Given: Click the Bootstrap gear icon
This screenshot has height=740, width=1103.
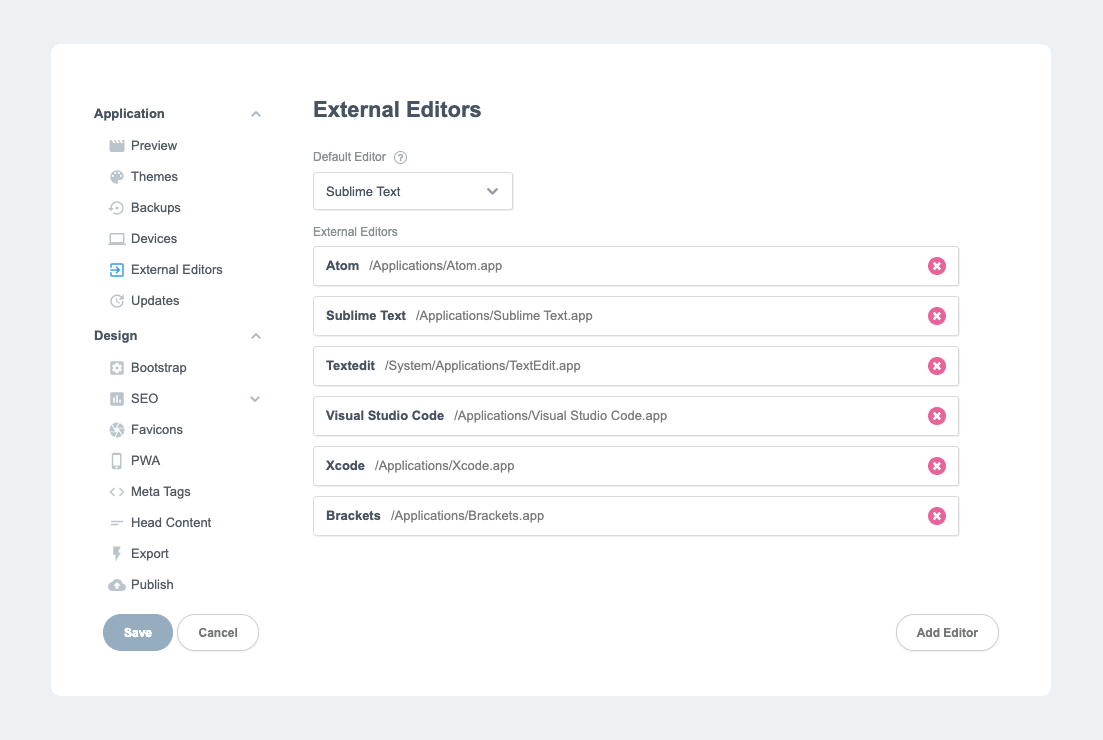Looking at the screenshot, I should click(x=117, y=368).
